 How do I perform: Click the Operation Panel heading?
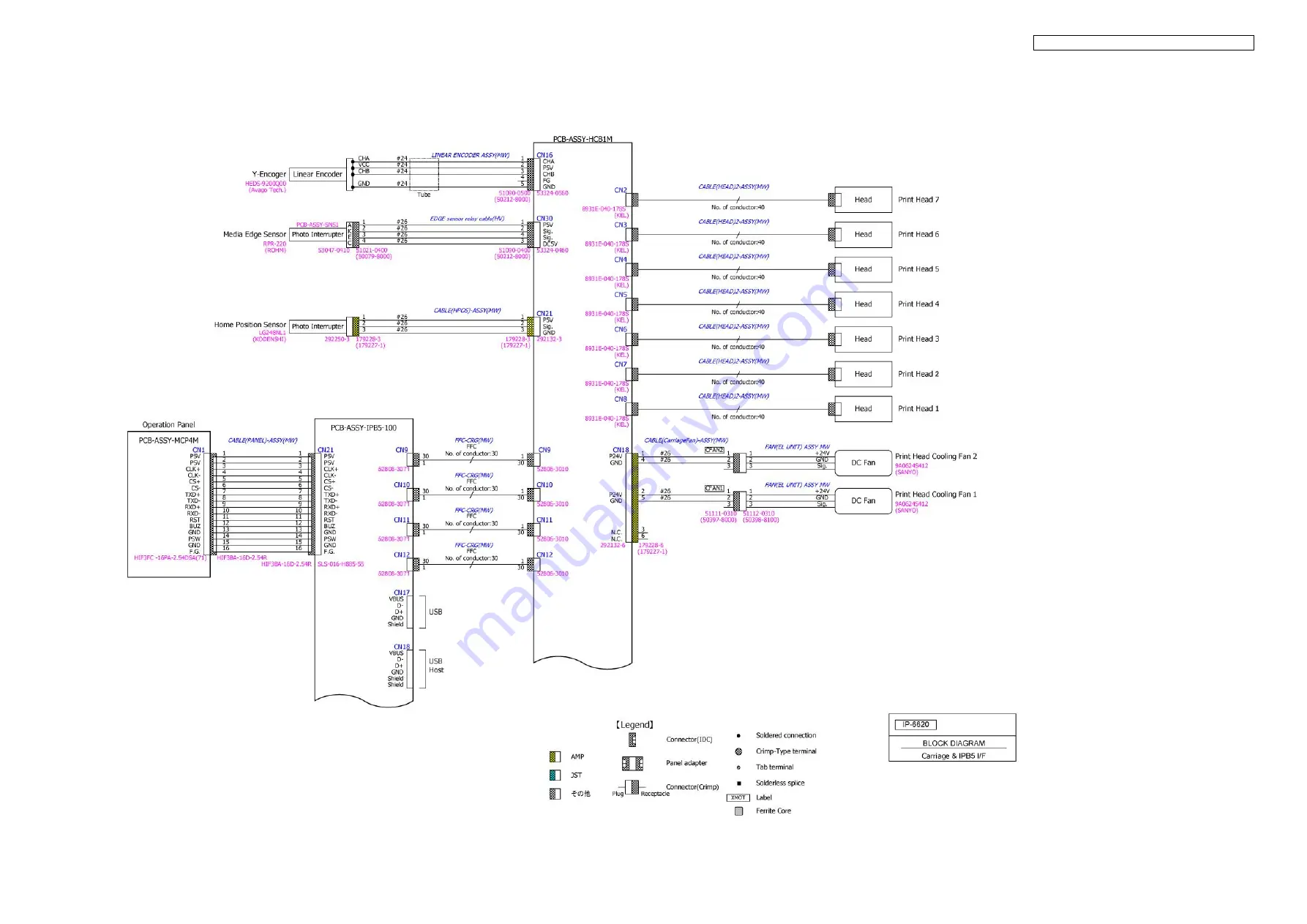[x=168, y=424]
